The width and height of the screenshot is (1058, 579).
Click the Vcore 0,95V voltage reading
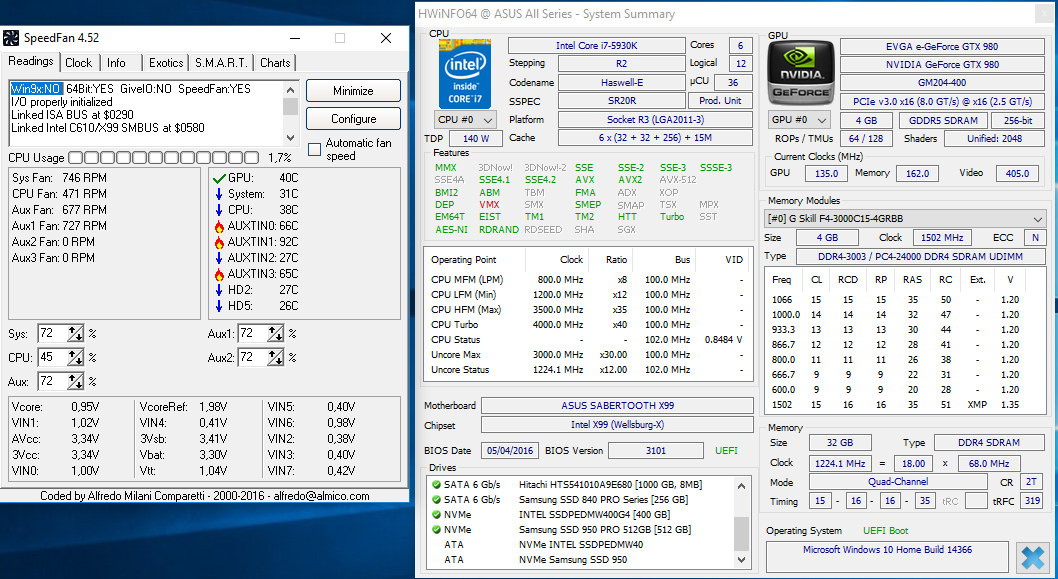[x=55, y=407]
